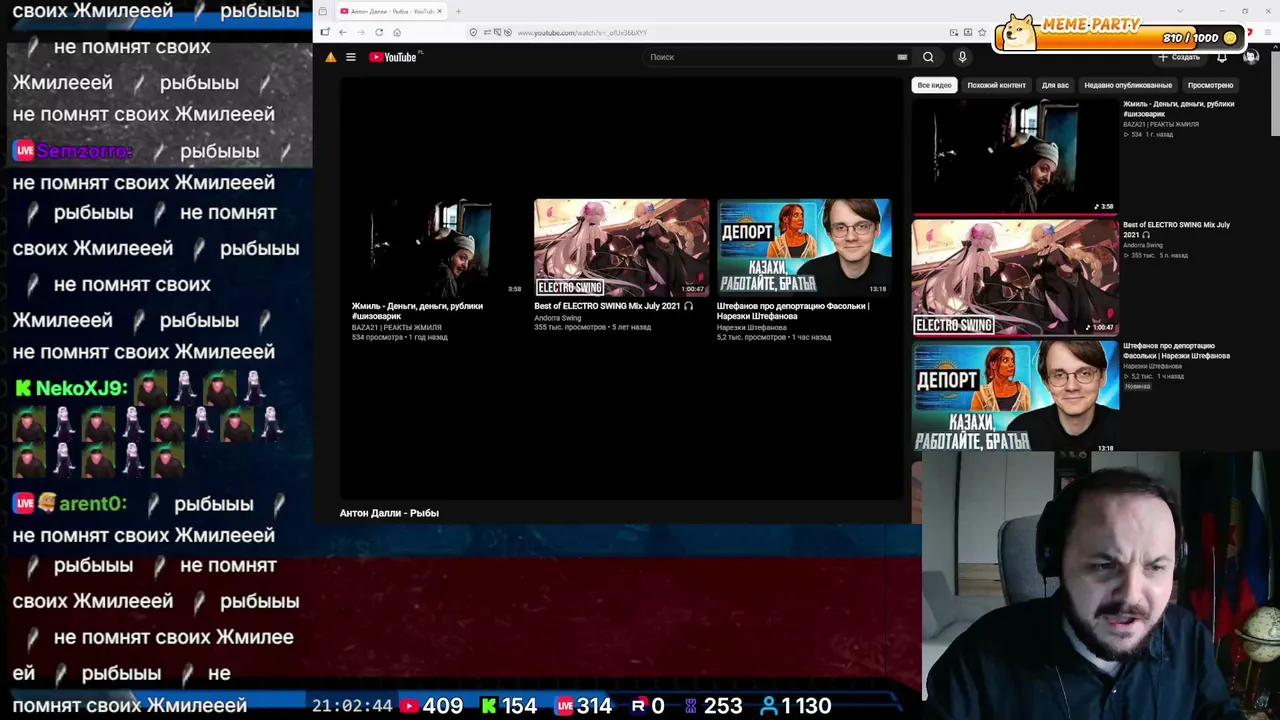Viewport: 1280px width, 720px height.
Task: Click the YouTube viewer count 409
Action: click(x=442, y=706)
